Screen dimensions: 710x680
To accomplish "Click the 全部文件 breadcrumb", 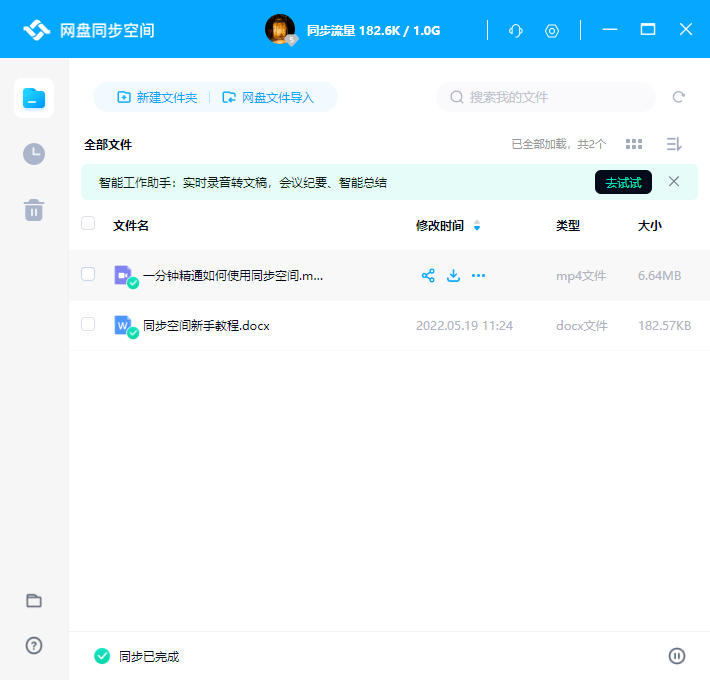I will point(108,144).
